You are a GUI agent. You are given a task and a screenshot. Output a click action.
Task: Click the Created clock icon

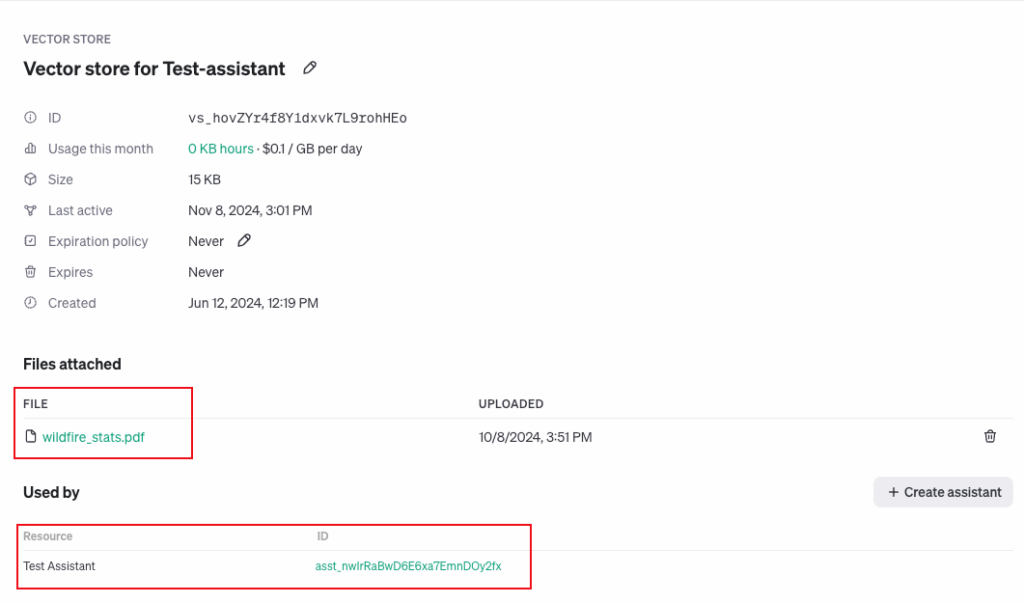tap(30, 303)
